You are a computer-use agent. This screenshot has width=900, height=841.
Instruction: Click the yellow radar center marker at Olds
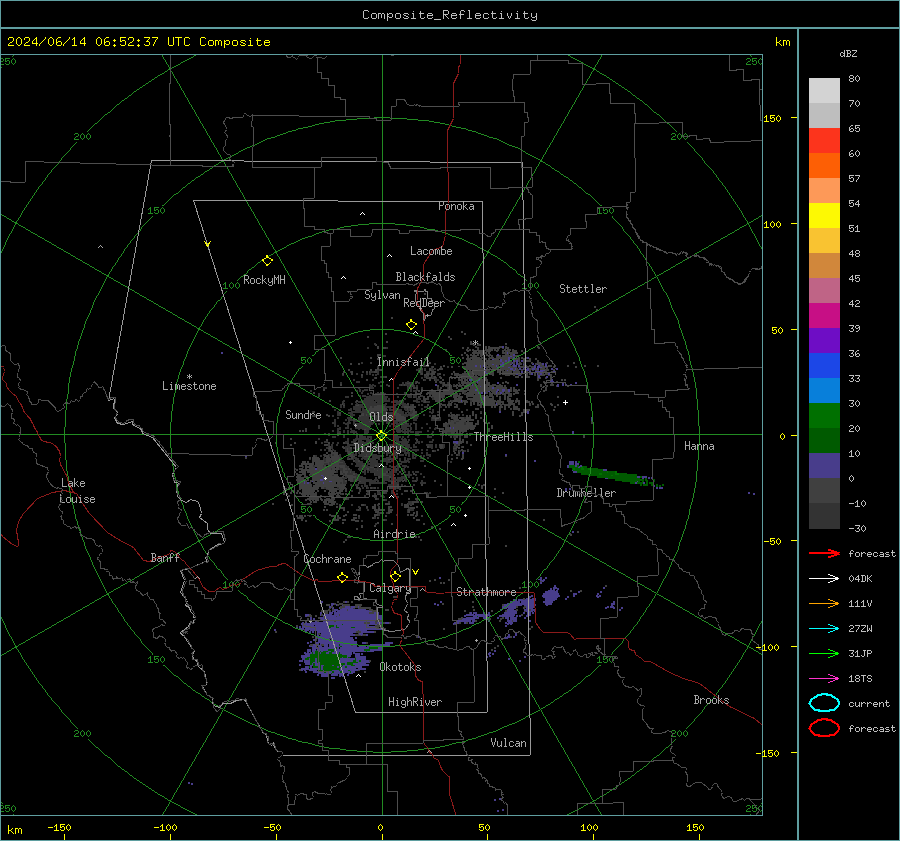(x=381, y=436)
